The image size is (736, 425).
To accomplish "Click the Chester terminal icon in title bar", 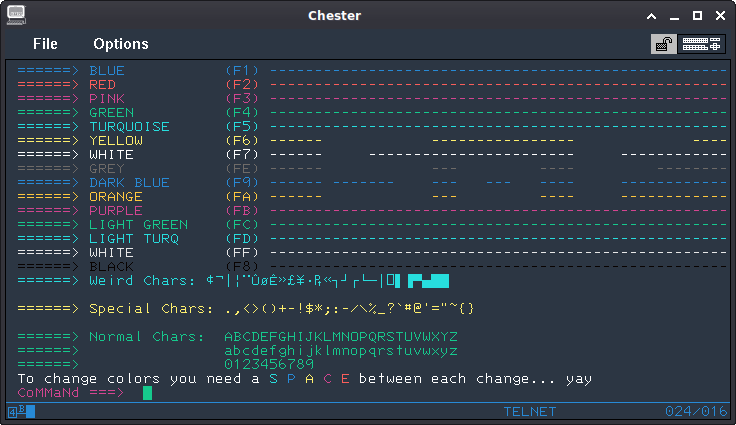I will [x=16, y=15].
